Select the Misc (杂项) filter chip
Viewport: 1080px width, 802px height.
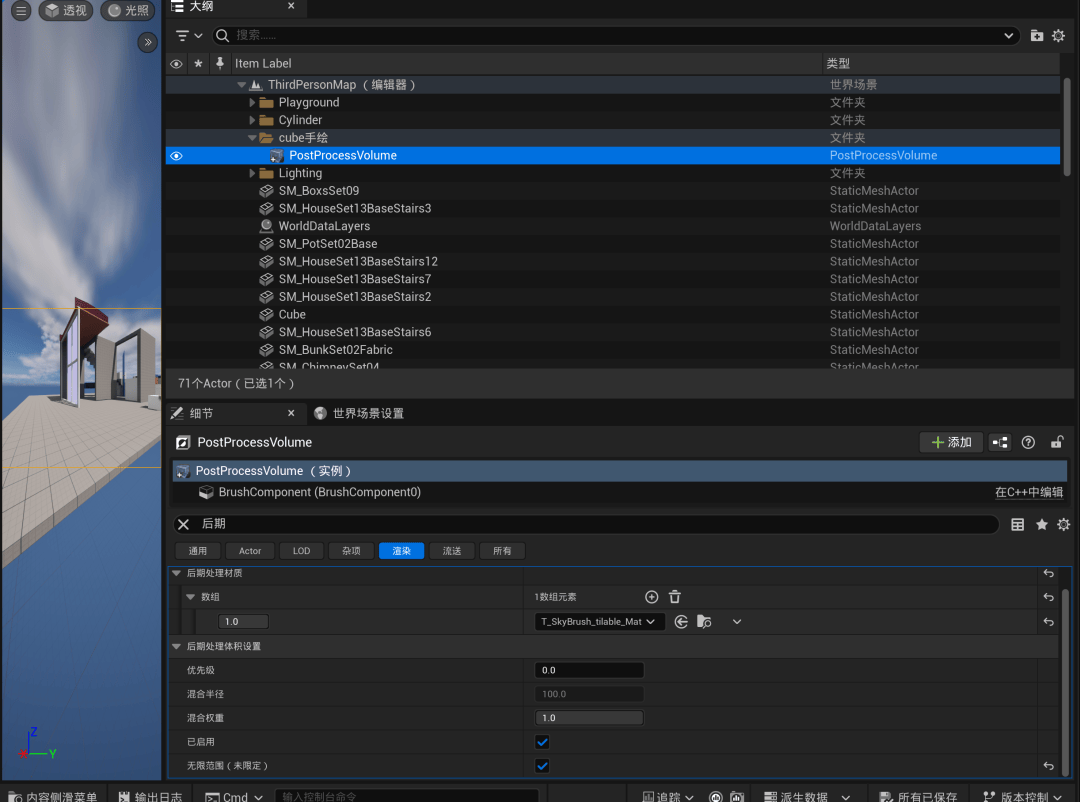tap(351, 551)
